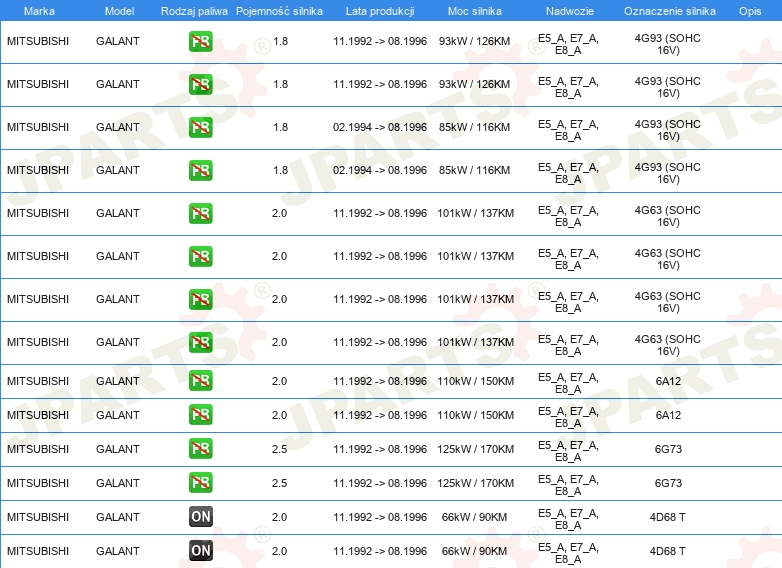Click the Moc silnika column header

(474, 11)
